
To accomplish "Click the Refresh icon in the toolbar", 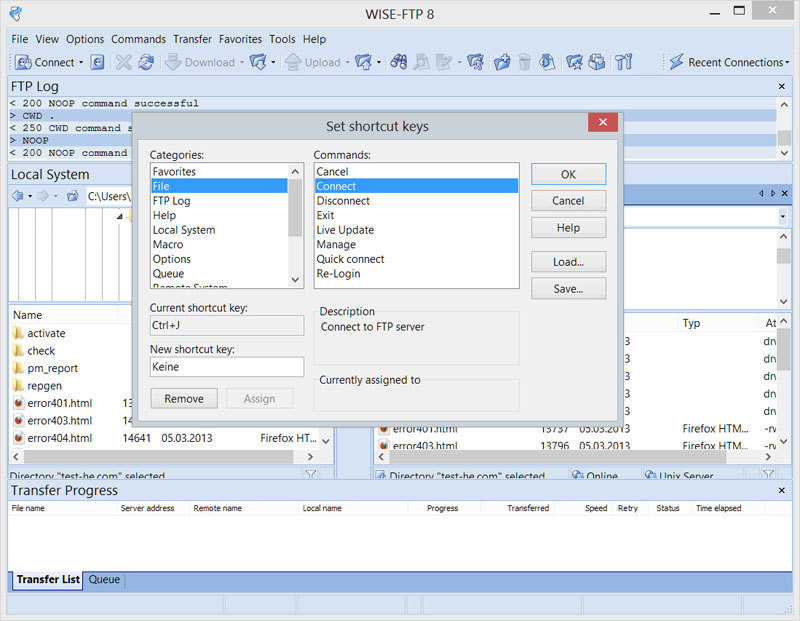I will [146, 62].
